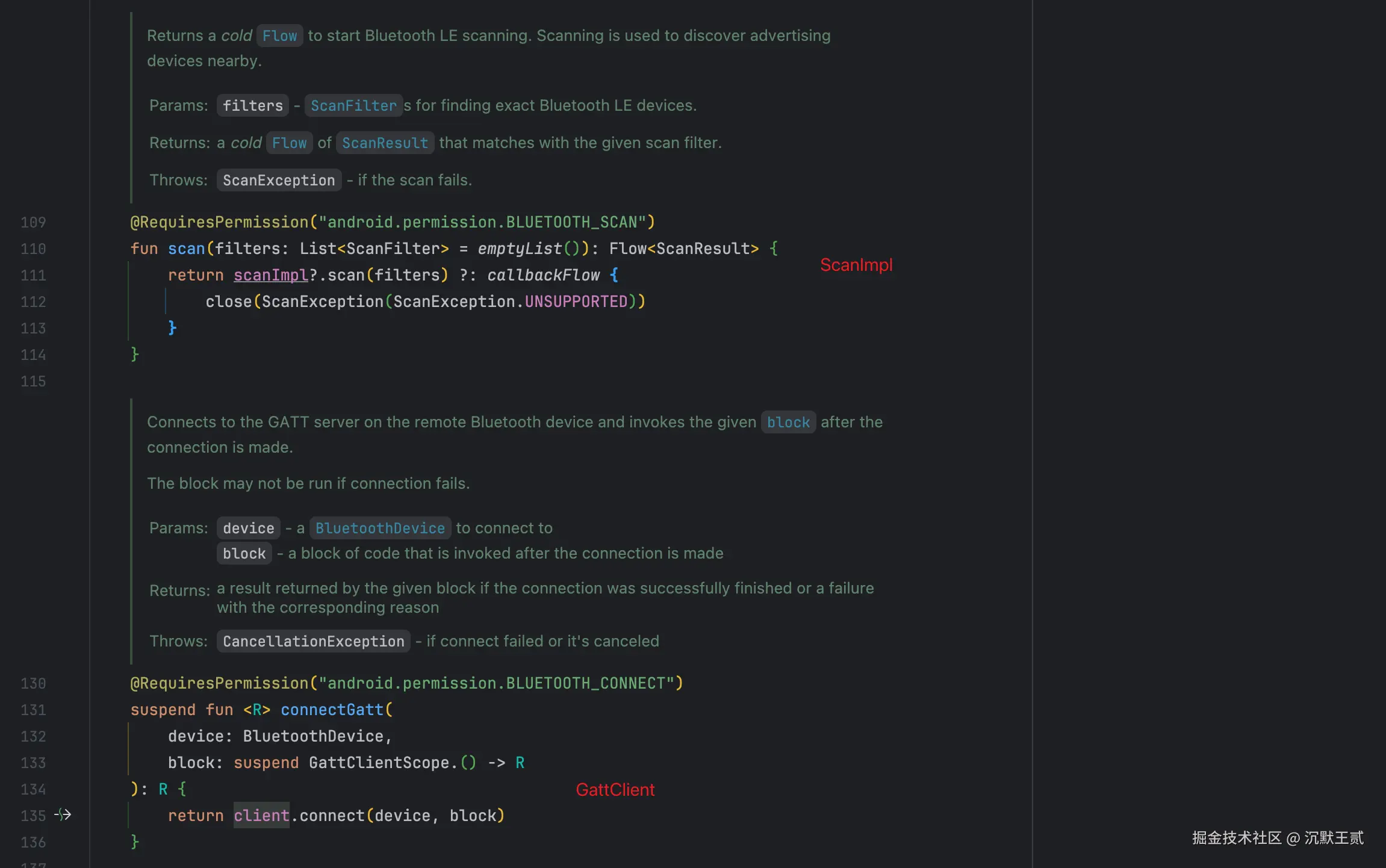The height and width of the screenshot is (868, 1386).
Task: Click the callbackFlow call on line 111
Action: 543,276
